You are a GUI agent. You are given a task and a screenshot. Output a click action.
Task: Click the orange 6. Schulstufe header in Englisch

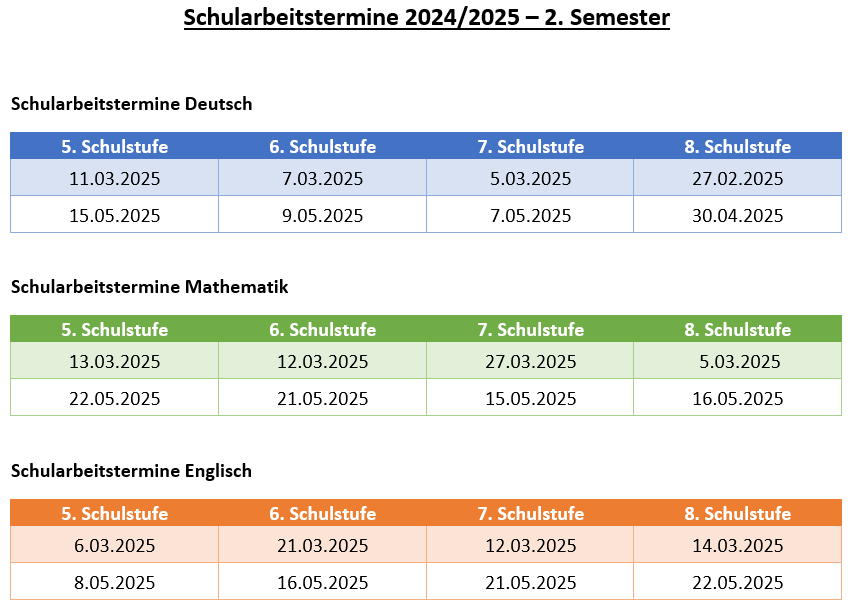tap(322, 514)
